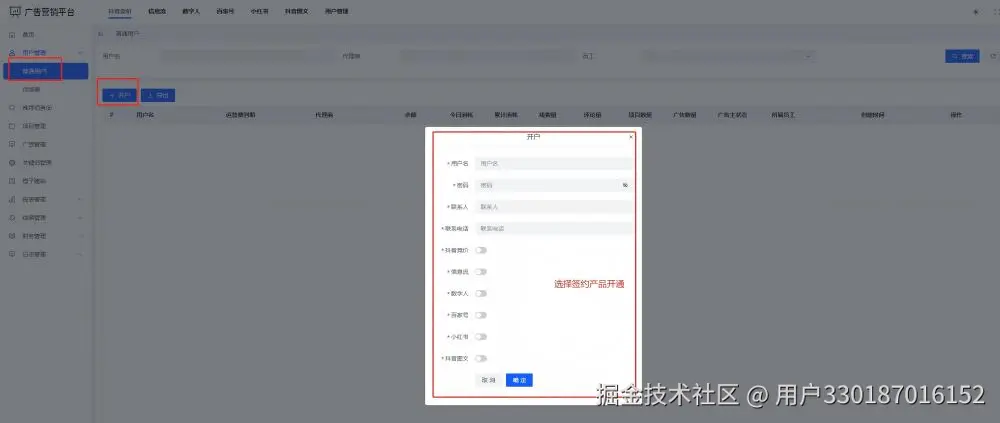
Task: Click the 关键词管理 icon in the sidebar
Action: [12, 163]
